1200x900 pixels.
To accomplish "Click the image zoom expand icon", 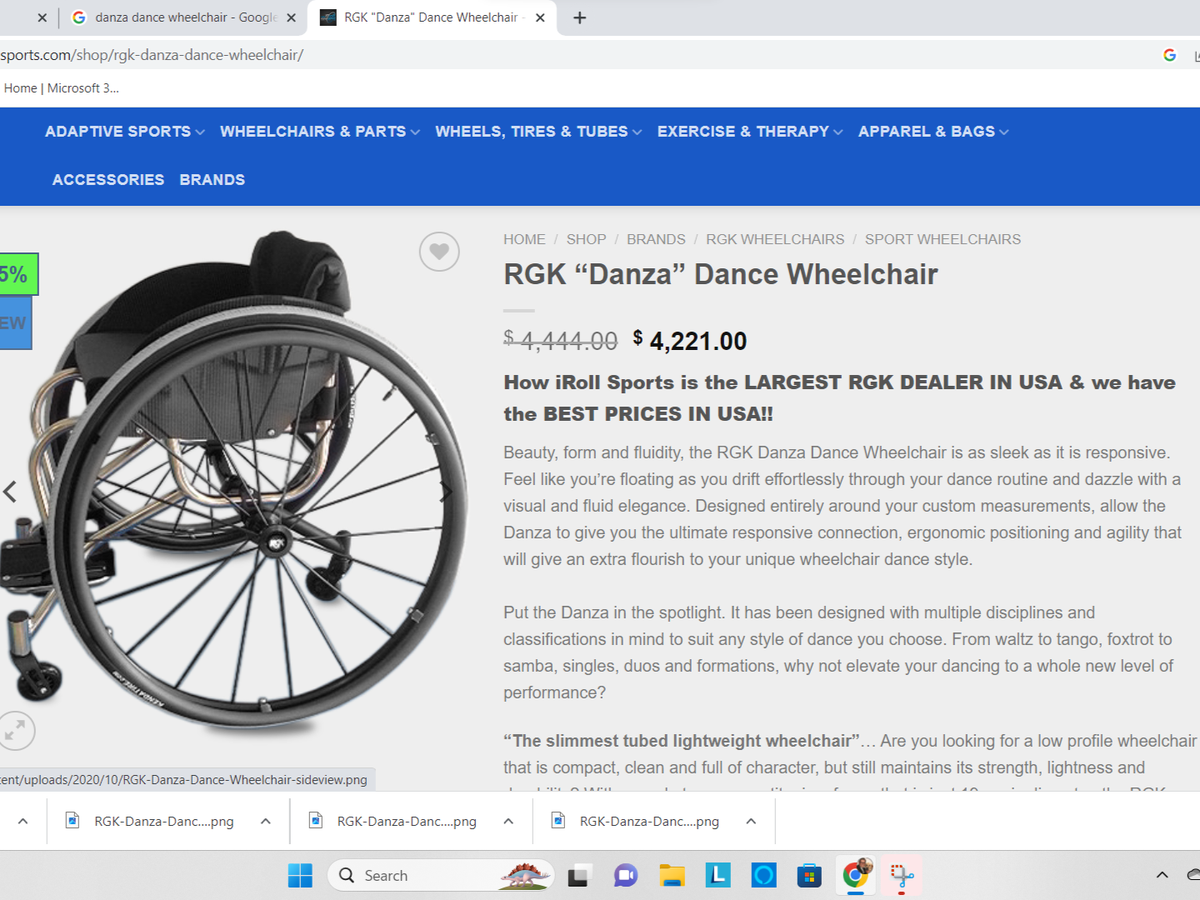I will (x=14, y=731).
